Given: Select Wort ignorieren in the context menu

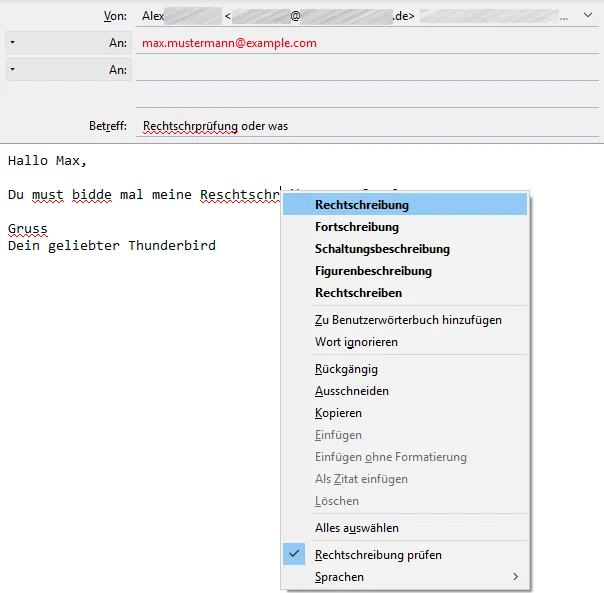Looking at the screenshot, I should click(405, 342).
